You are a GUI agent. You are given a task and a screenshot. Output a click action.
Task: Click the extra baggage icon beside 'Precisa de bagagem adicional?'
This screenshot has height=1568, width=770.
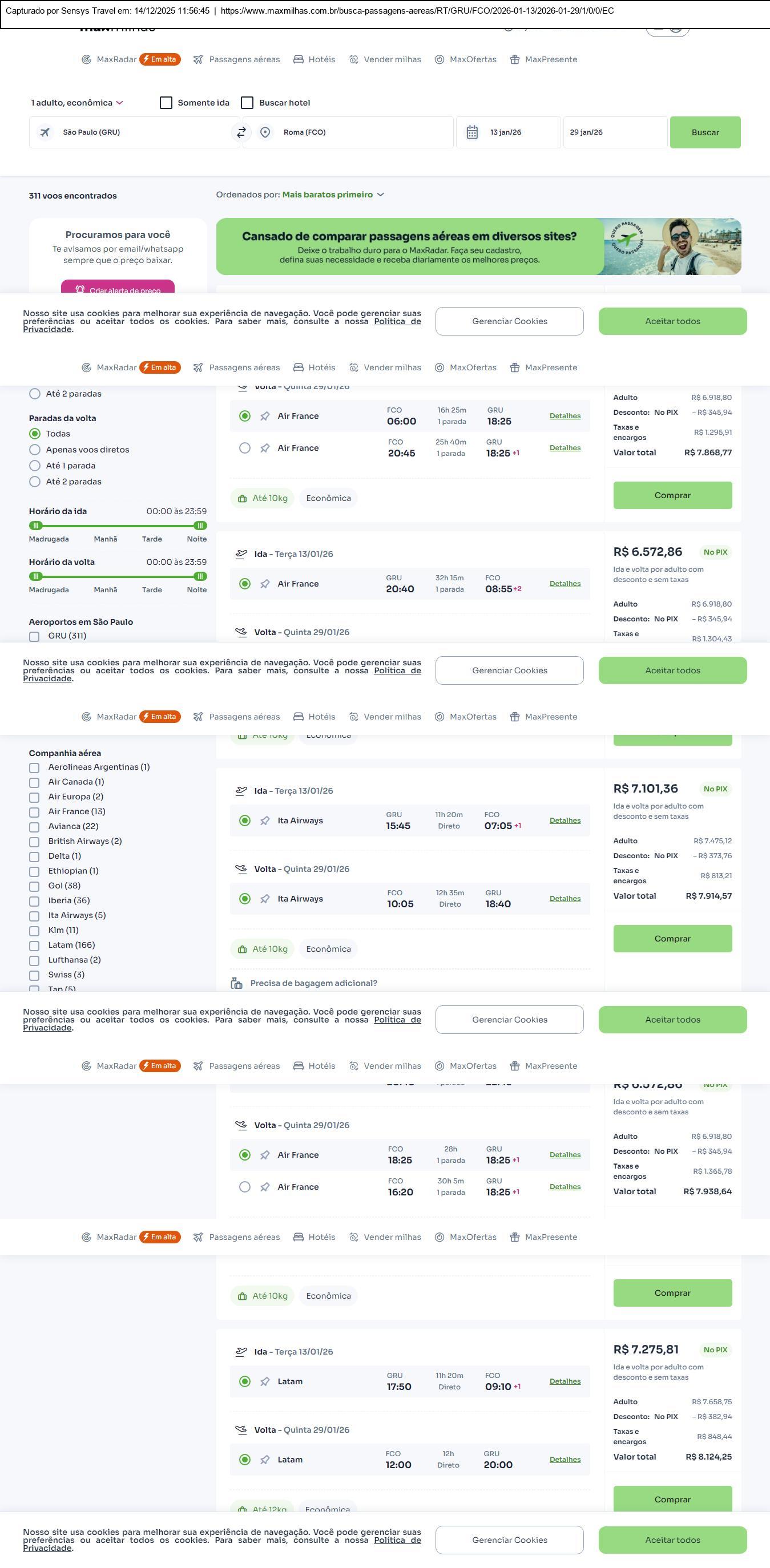237,983
